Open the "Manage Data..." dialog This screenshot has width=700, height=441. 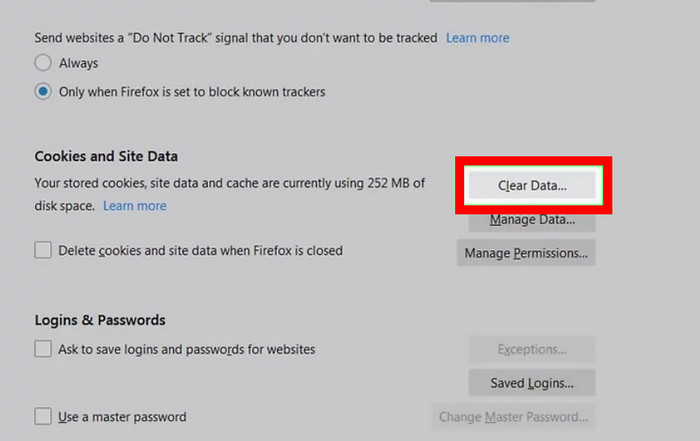click(x=532, y=220)
